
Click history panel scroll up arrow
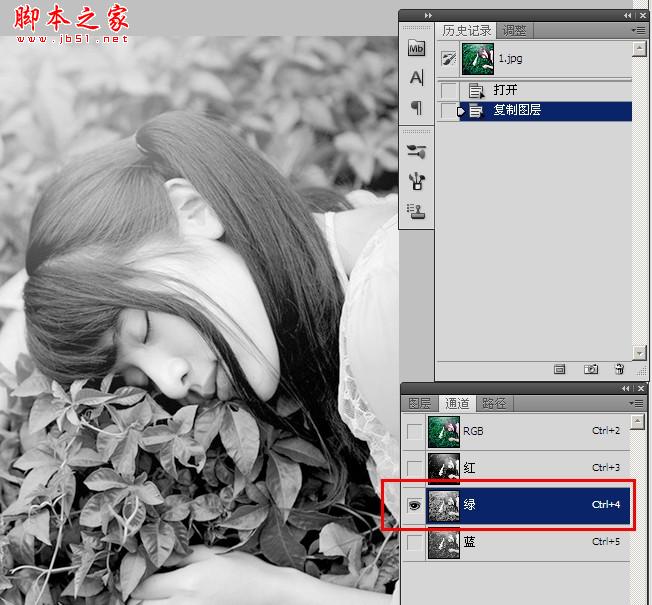(x=639, y=49)
